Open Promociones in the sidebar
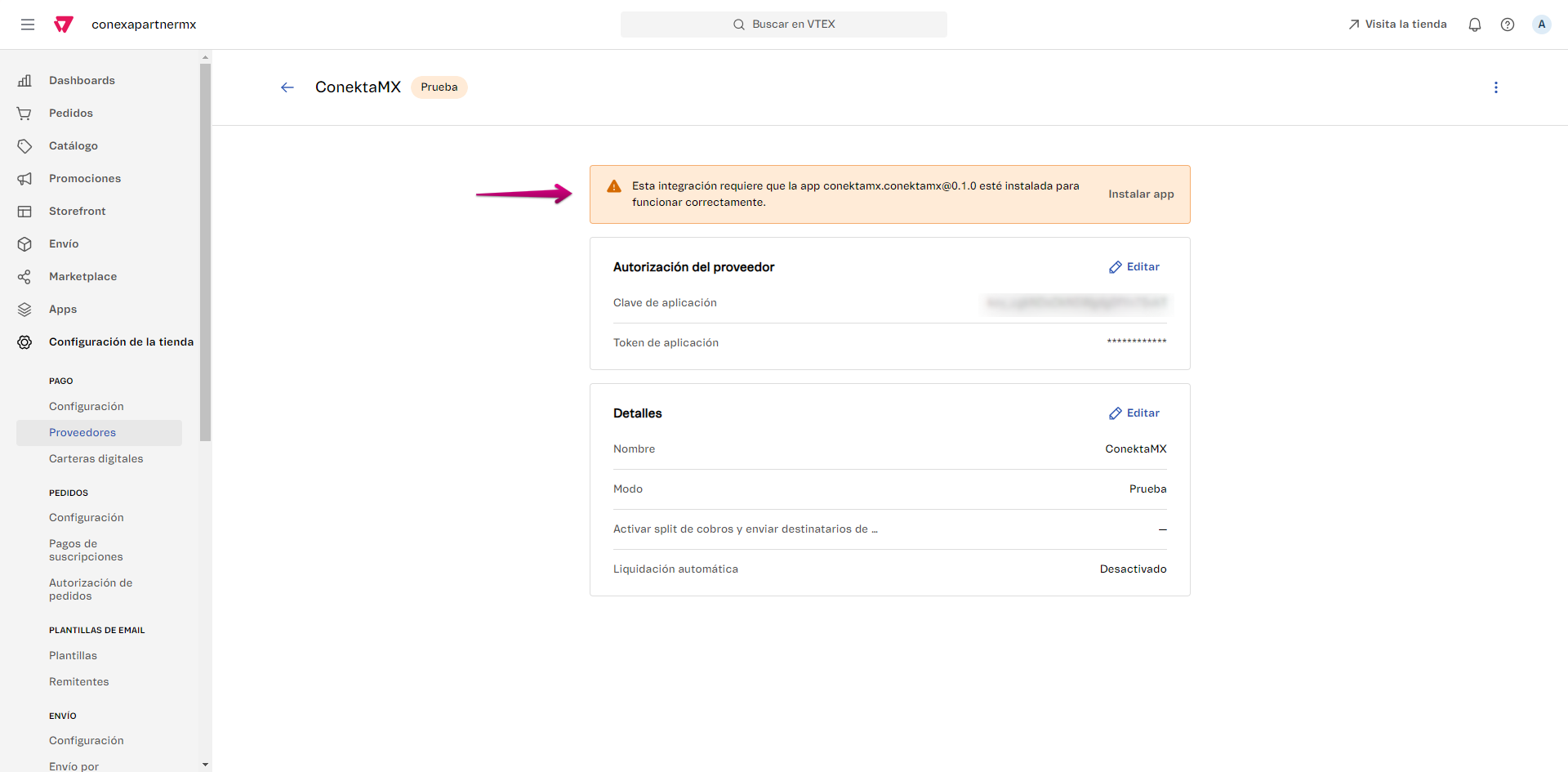The image size is (1568, 772). tap(85, 178)
